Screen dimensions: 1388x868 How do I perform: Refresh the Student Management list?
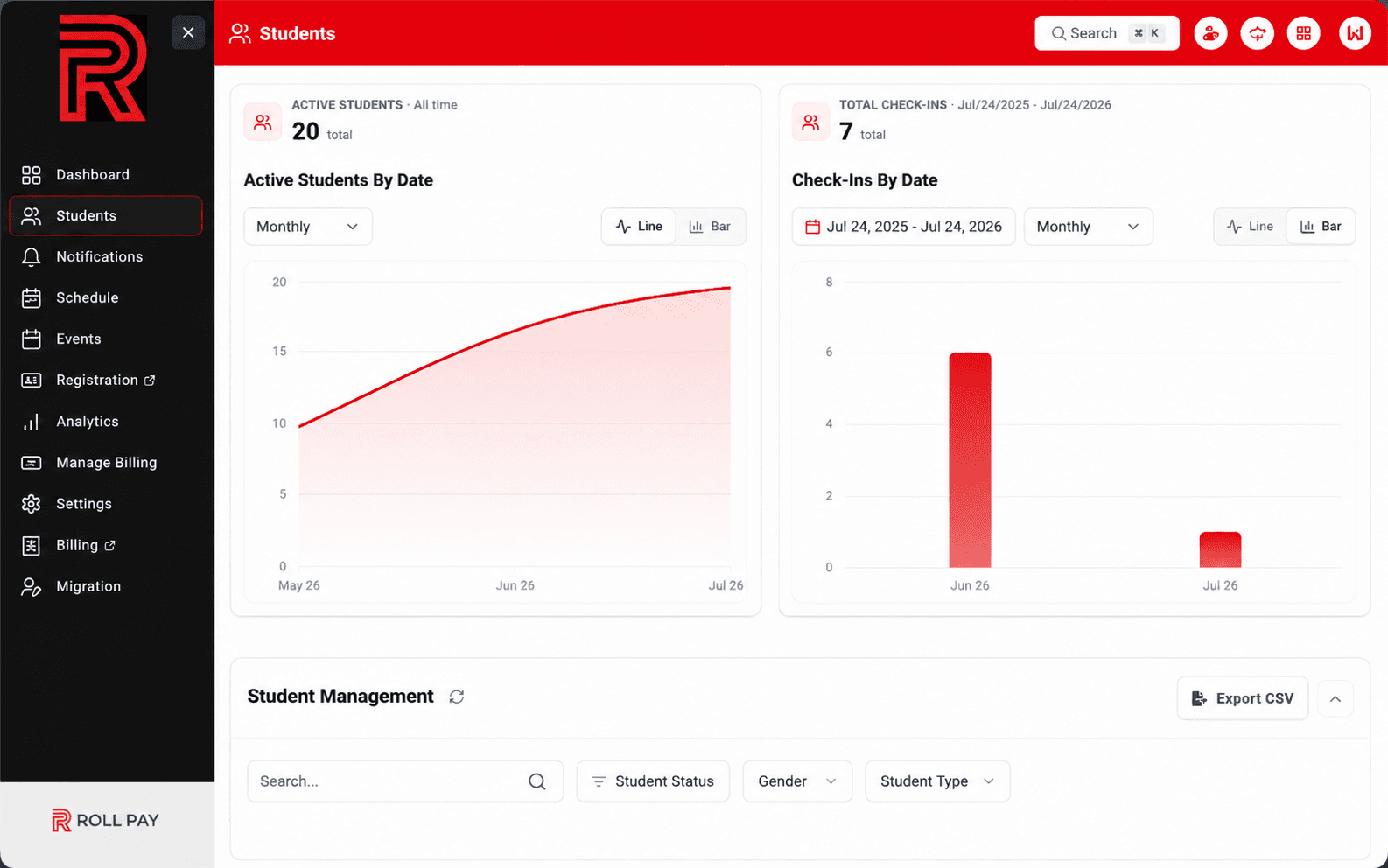(x=457, y=696)
